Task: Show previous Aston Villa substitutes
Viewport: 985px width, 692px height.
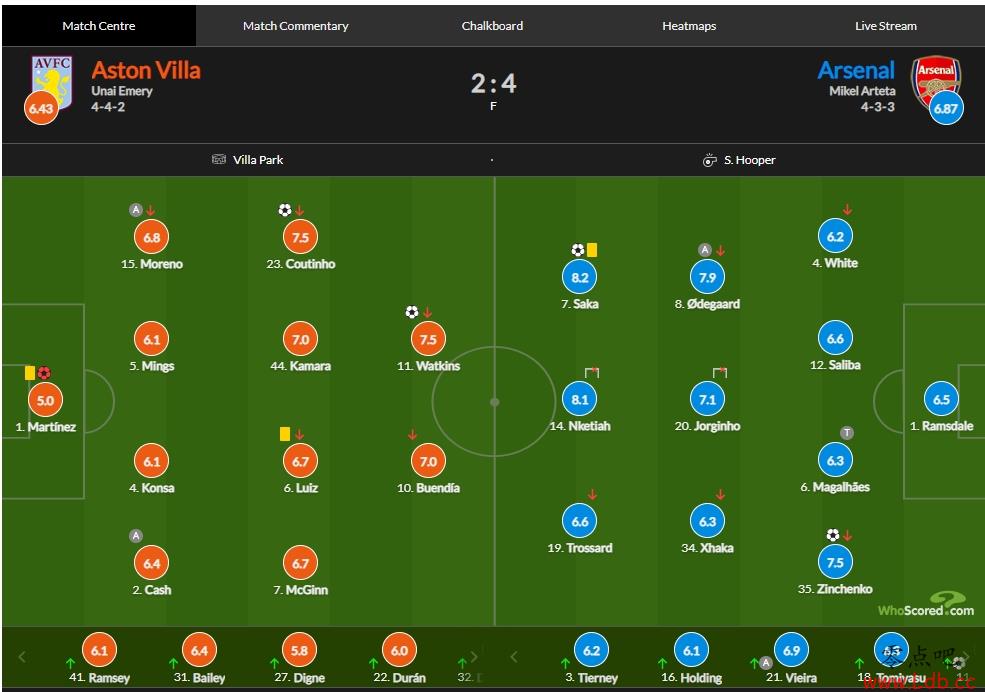Action: click(23, 657)
